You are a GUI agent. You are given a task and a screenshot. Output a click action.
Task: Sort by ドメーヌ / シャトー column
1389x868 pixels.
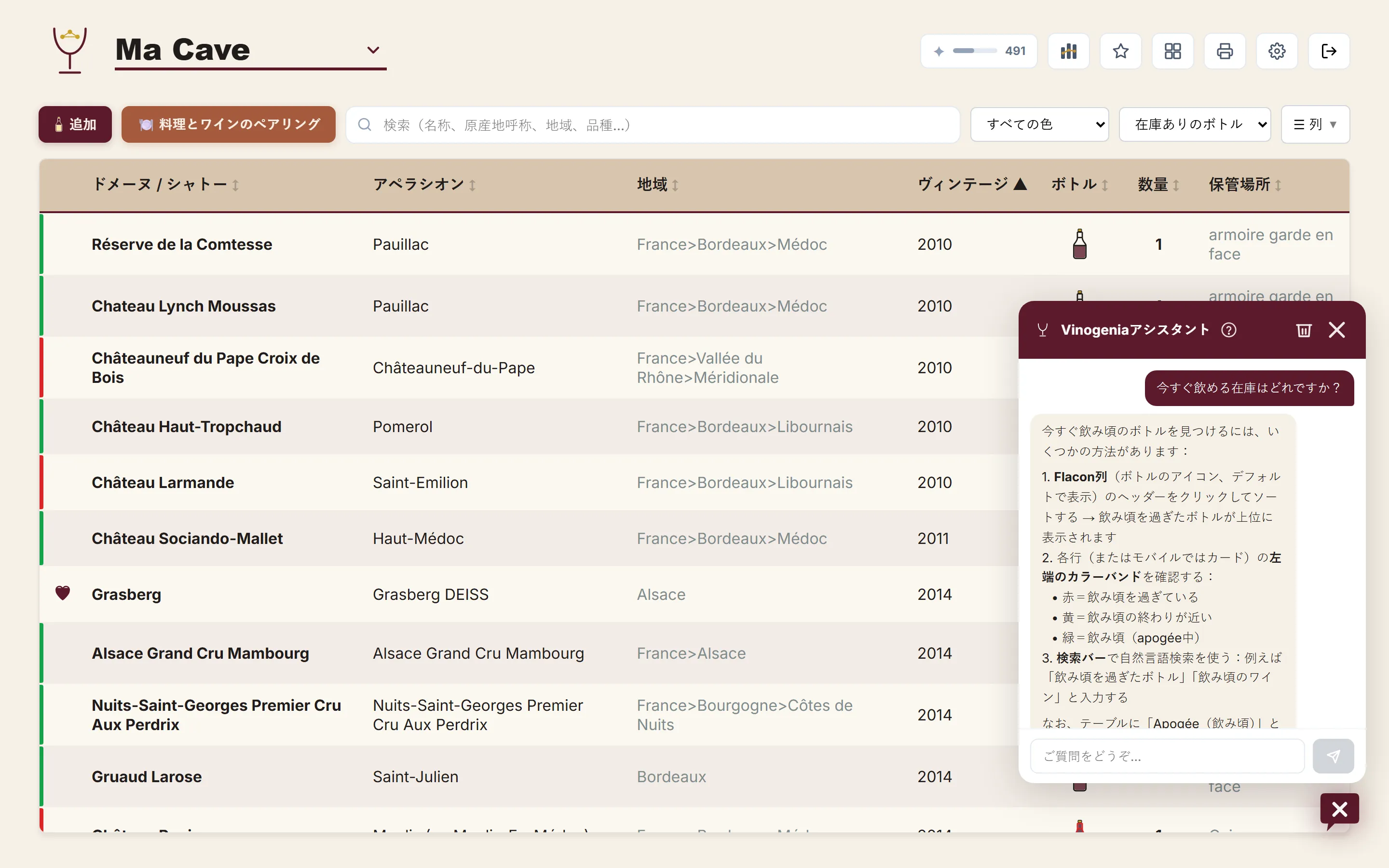coord(165,184)
